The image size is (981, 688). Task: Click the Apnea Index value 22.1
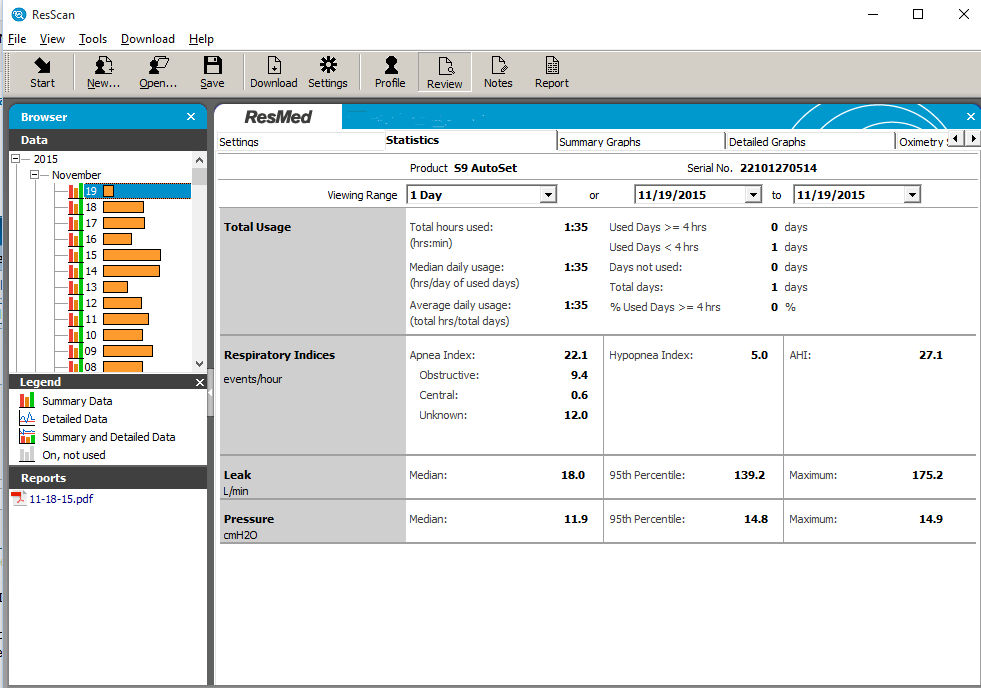[x=576, y=355]
